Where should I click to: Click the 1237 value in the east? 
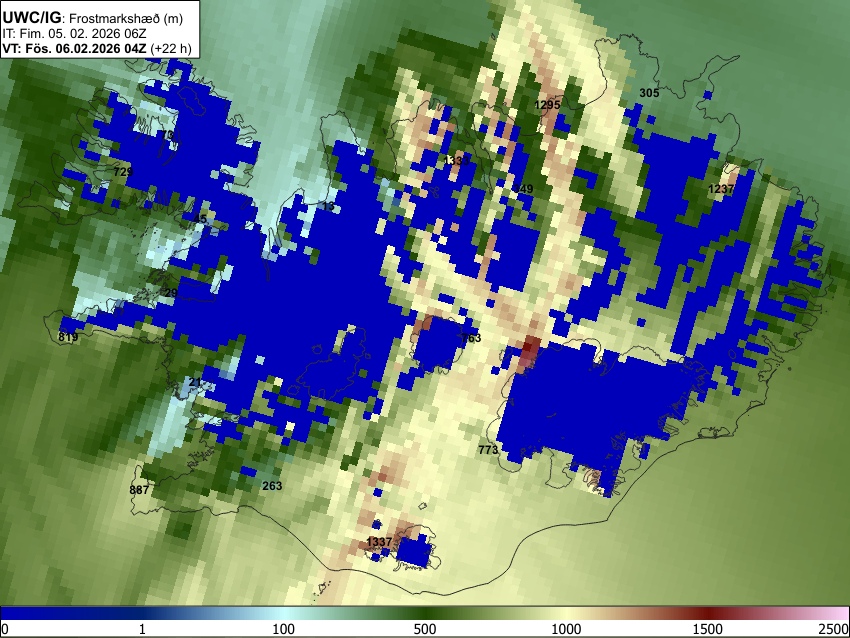click(722, 189)
